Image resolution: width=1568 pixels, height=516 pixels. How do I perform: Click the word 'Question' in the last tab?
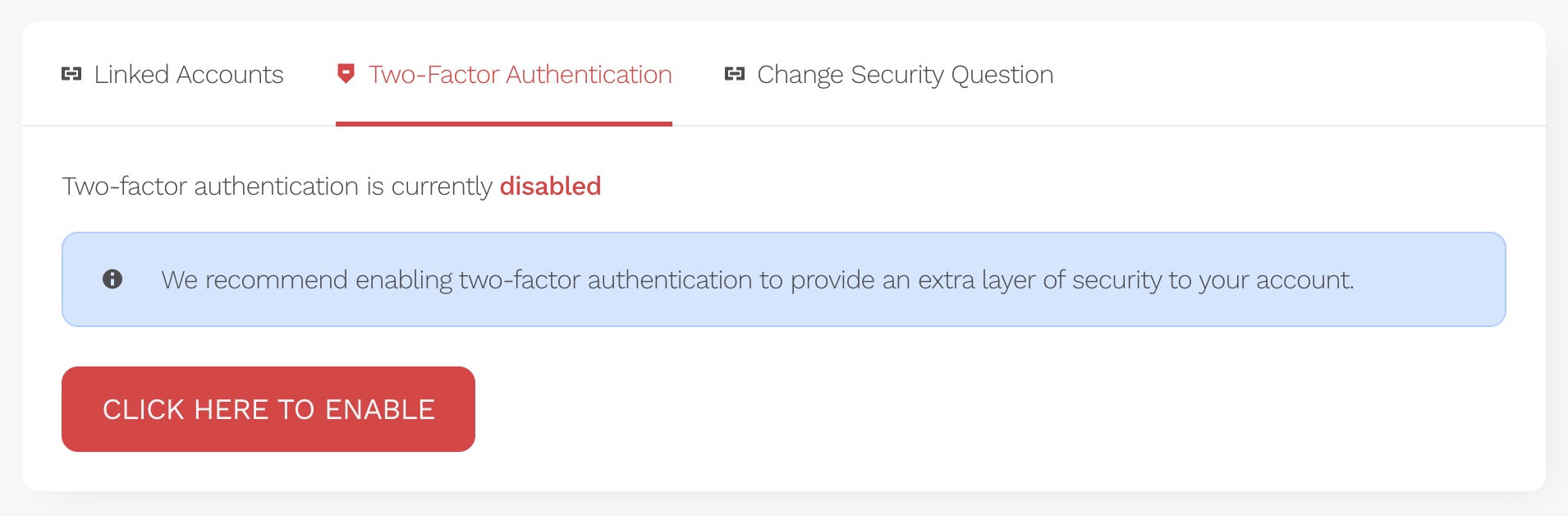click(x=1002, y=75)
